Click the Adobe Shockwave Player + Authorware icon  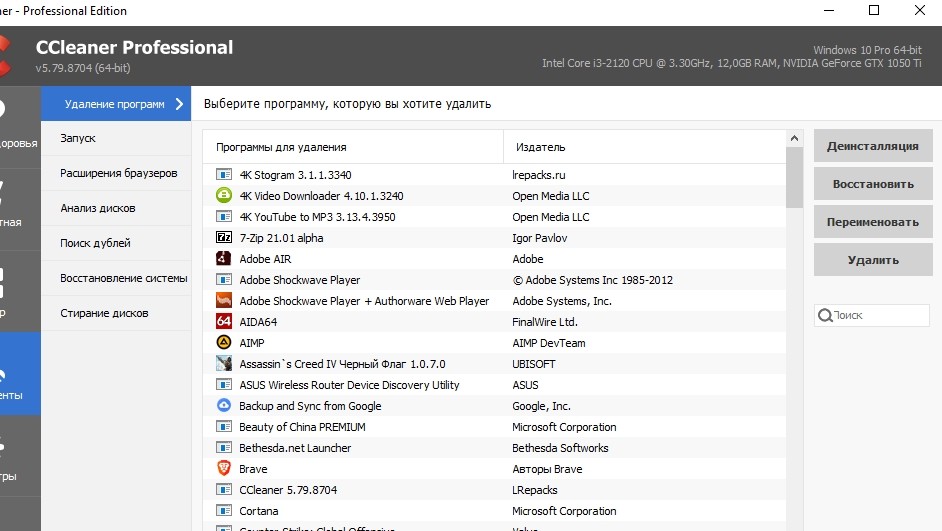pos(224,301)
